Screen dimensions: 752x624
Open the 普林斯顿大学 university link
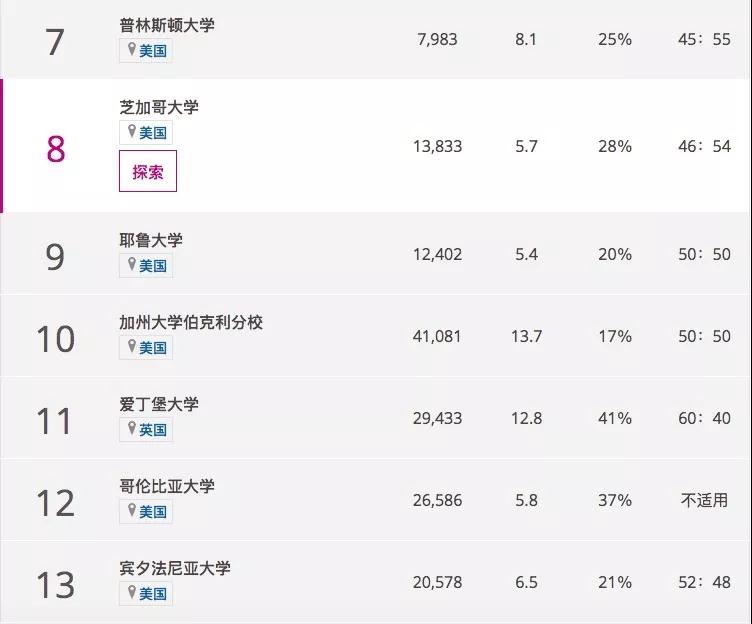pos(166,25)
